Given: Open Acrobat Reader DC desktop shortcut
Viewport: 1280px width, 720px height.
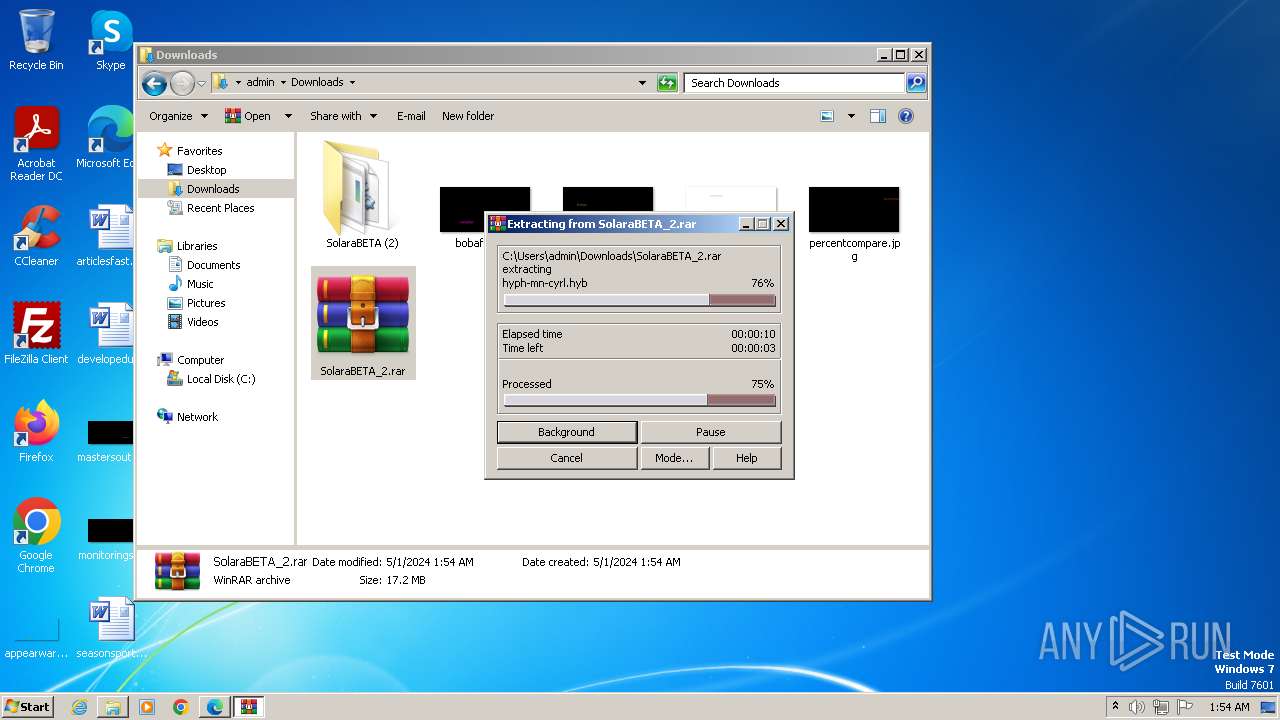Looking at the screenshot, I should coord(36,144).
